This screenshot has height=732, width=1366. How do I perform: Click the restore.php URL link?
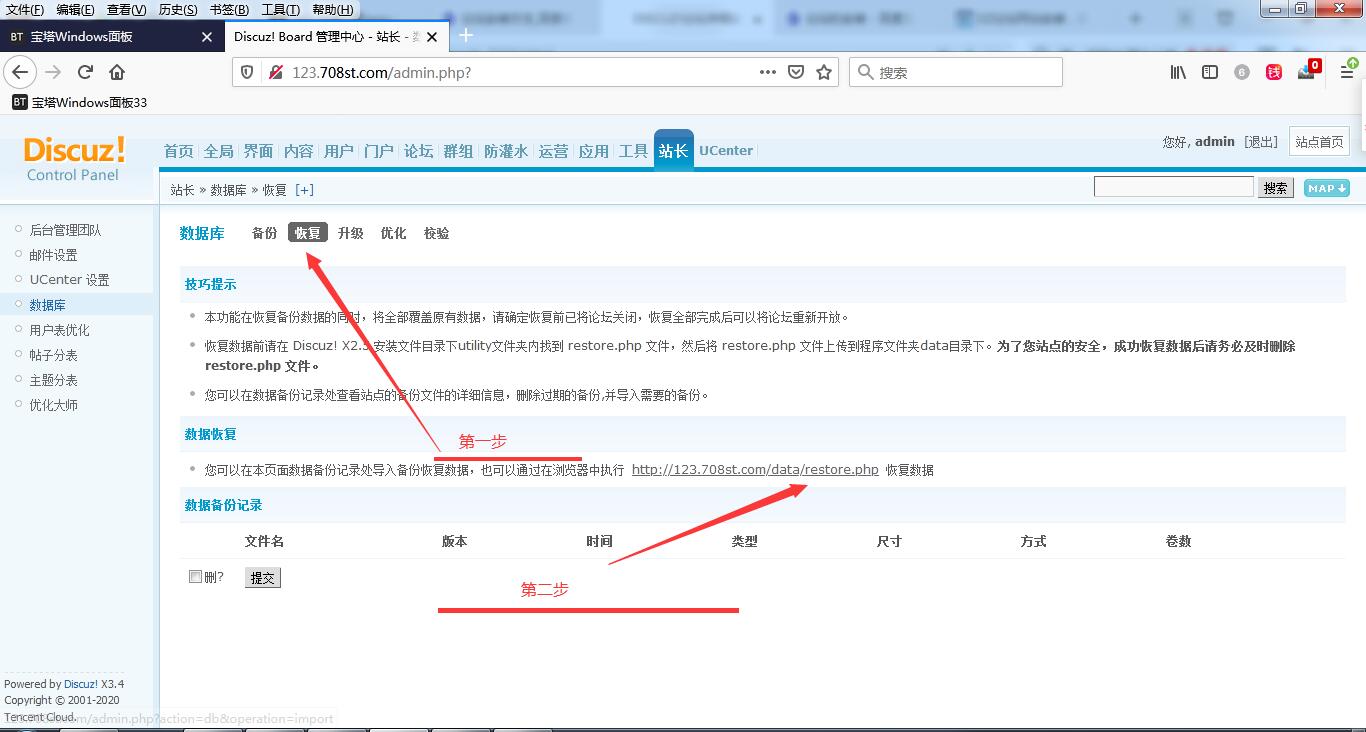click(755, 470)
